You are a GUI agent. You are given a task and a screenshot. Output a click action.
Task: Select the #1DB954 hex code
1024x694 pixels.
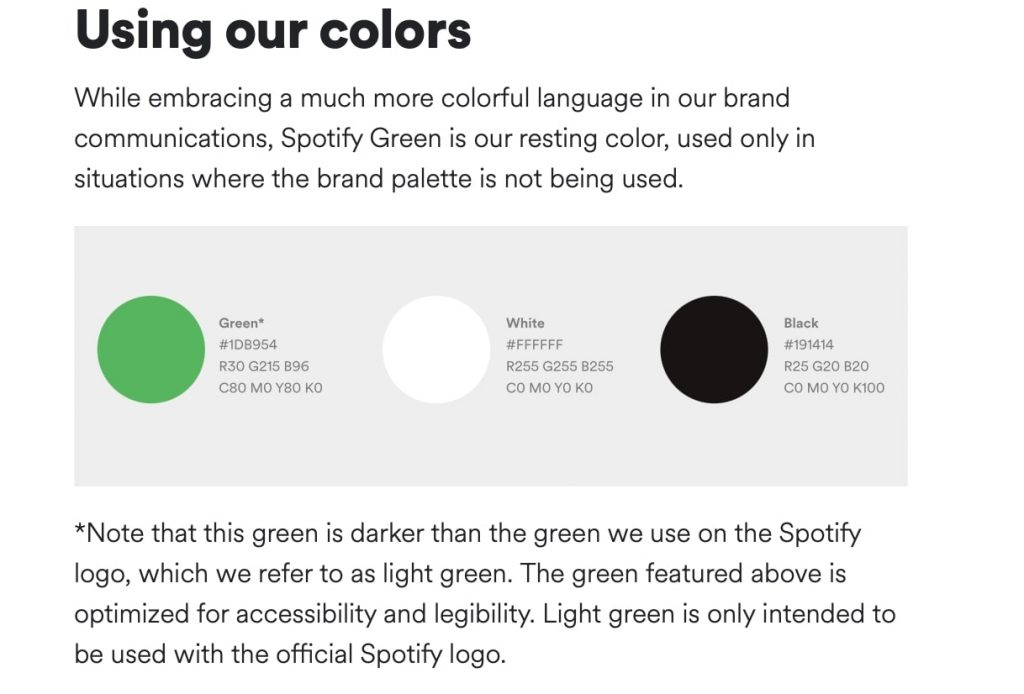tap(248, 345)
